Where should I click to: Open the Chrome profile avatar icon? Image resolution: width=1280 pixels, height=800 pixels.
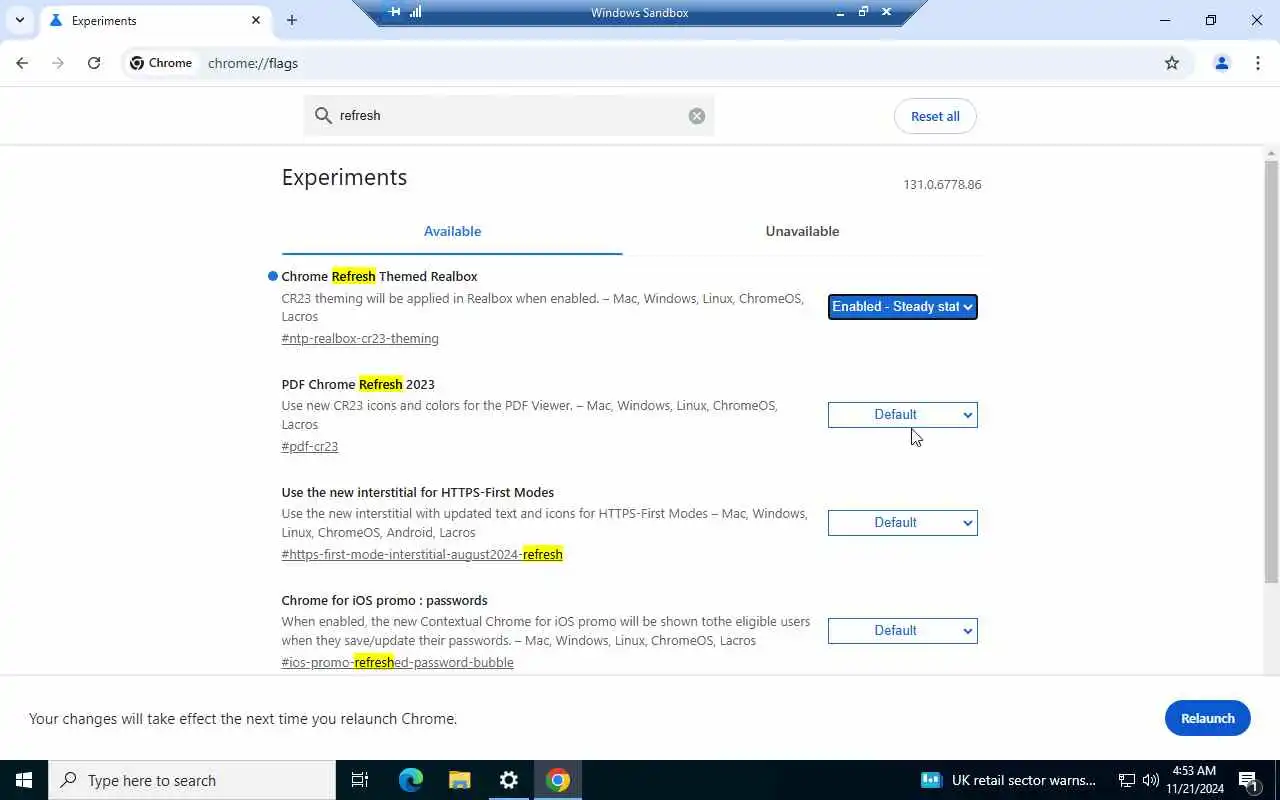(1221, 63)
